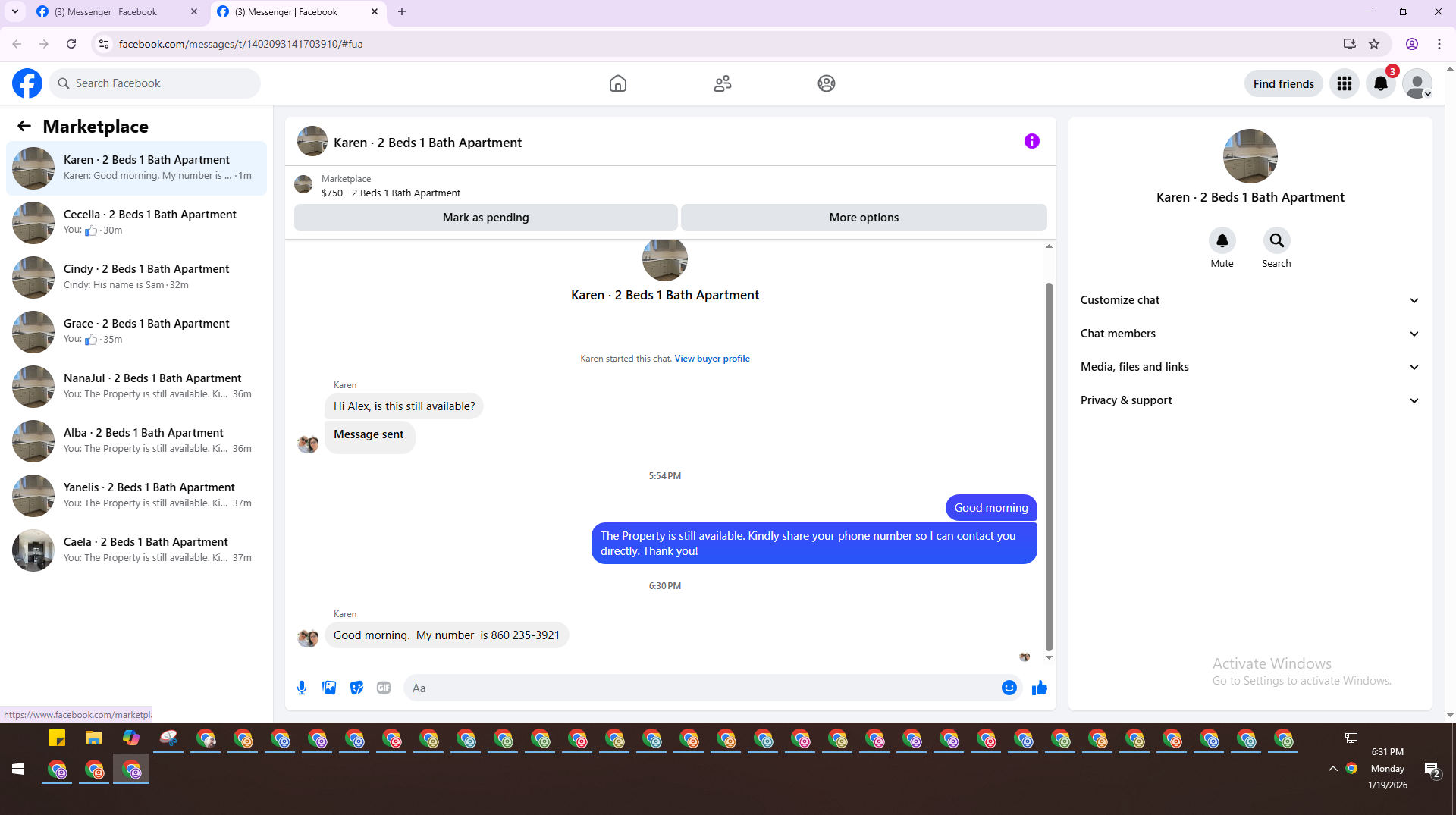Expand Privacy & support section
The width and height of the screenshot is (1456, 815).
pos(1250,400)
